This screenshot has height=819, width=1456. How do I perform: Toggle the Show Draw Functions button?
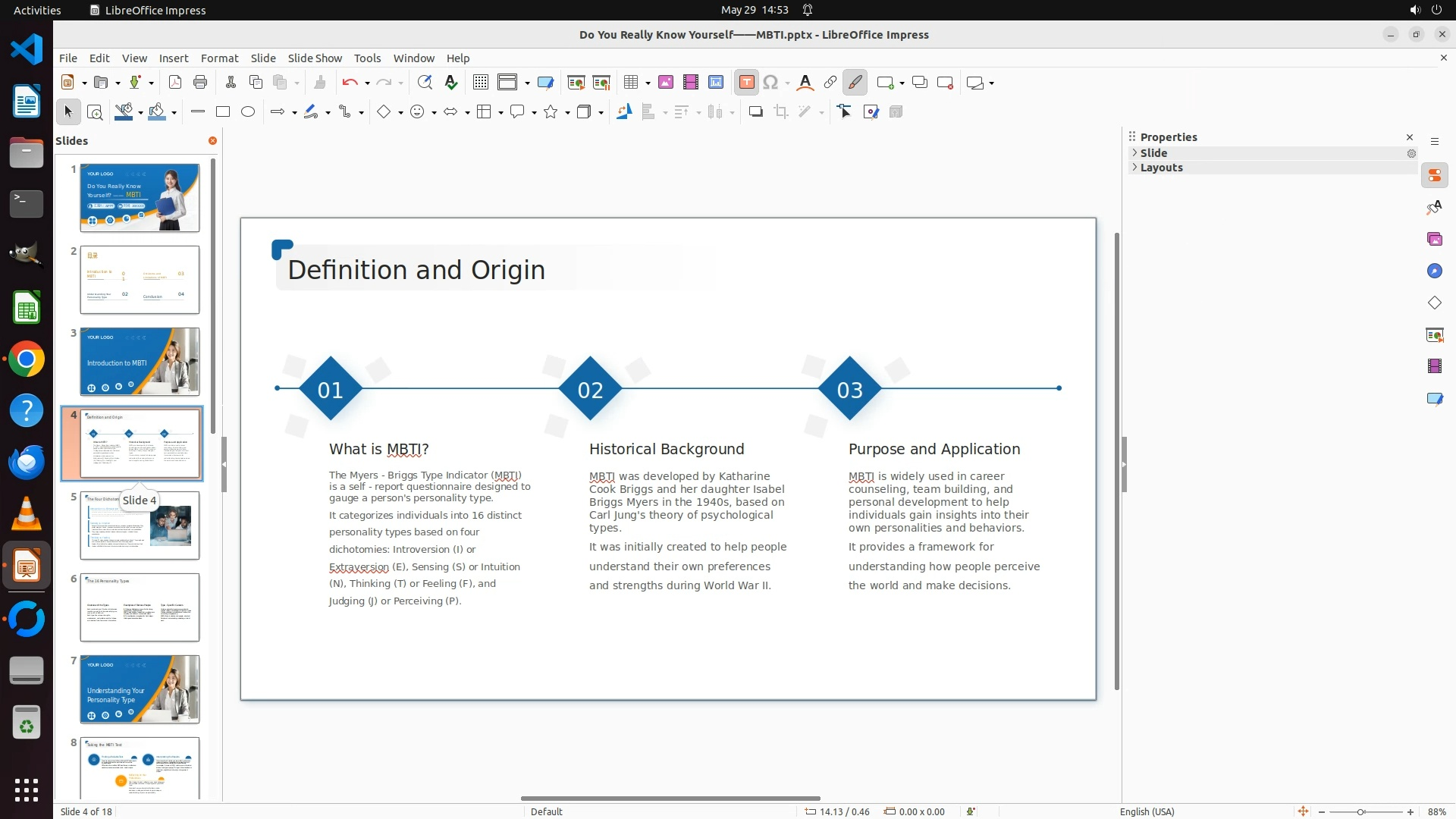(855, 83)
